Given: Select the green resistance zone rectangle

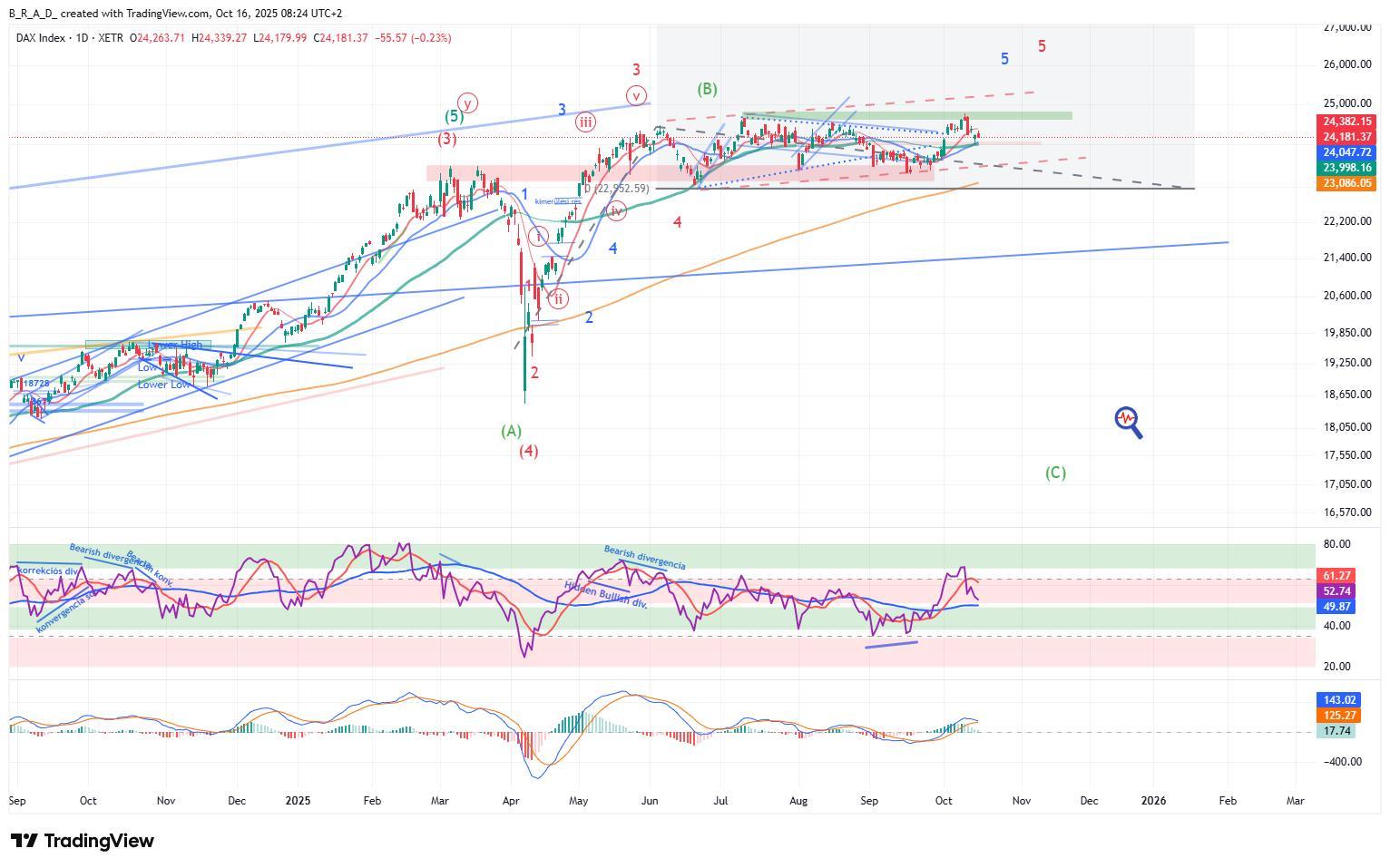Looking at the screenshot, I should click(907, 116).
